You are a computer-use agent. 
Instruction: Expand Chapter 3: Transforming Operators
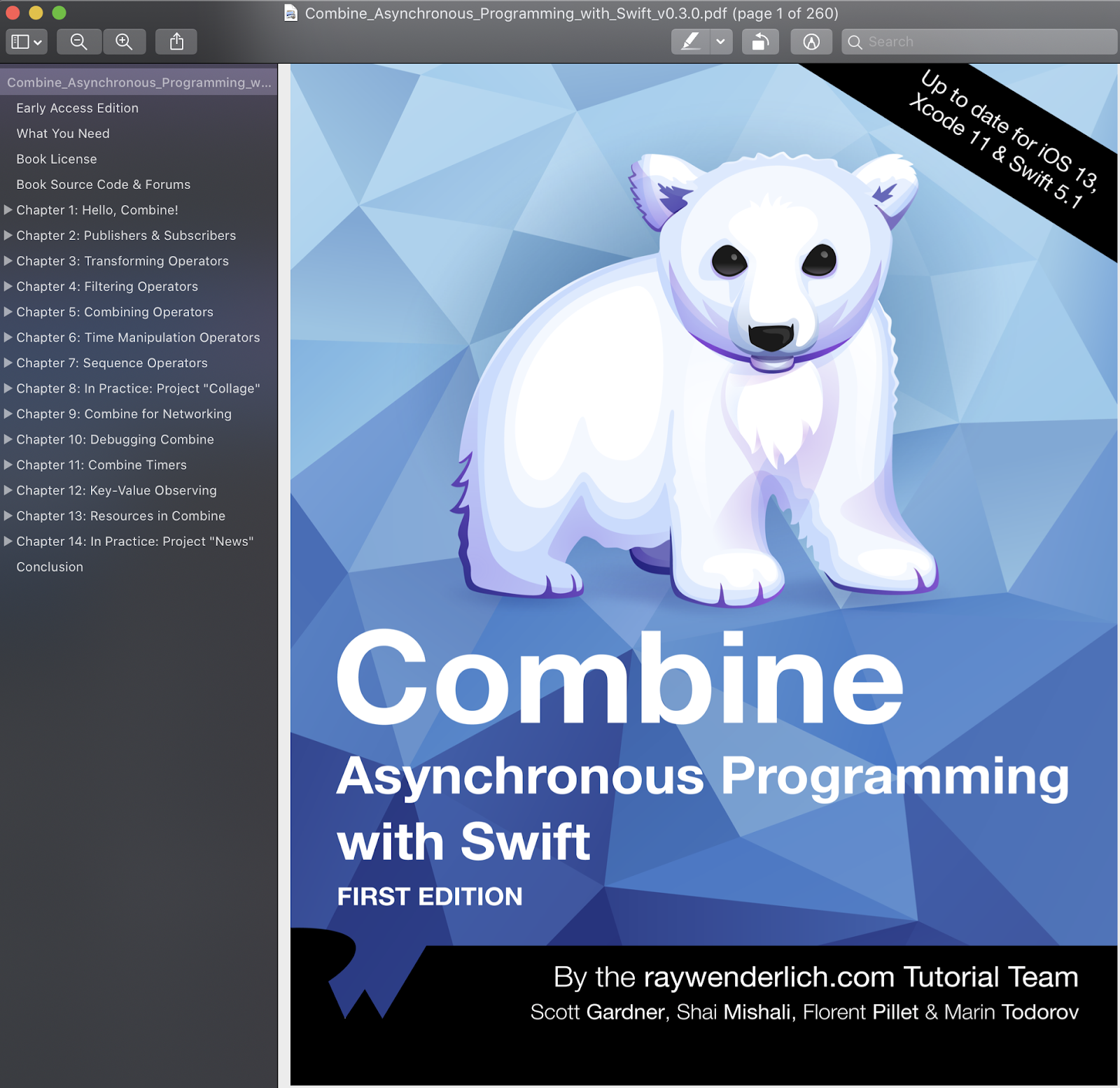click(x=8, y=261)
